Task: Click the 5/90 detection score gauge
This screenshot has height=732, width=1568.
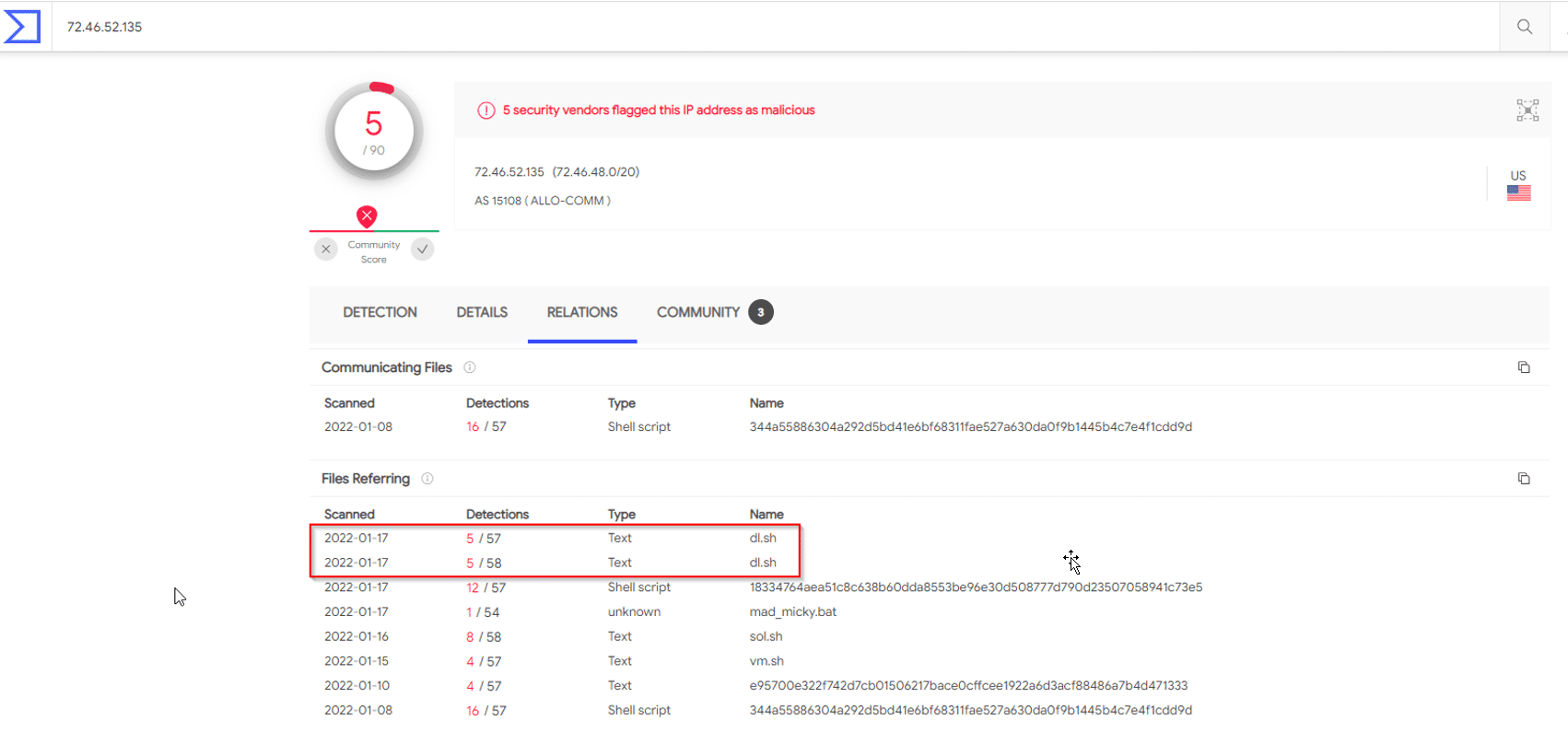Action: (x=374, y=132)
